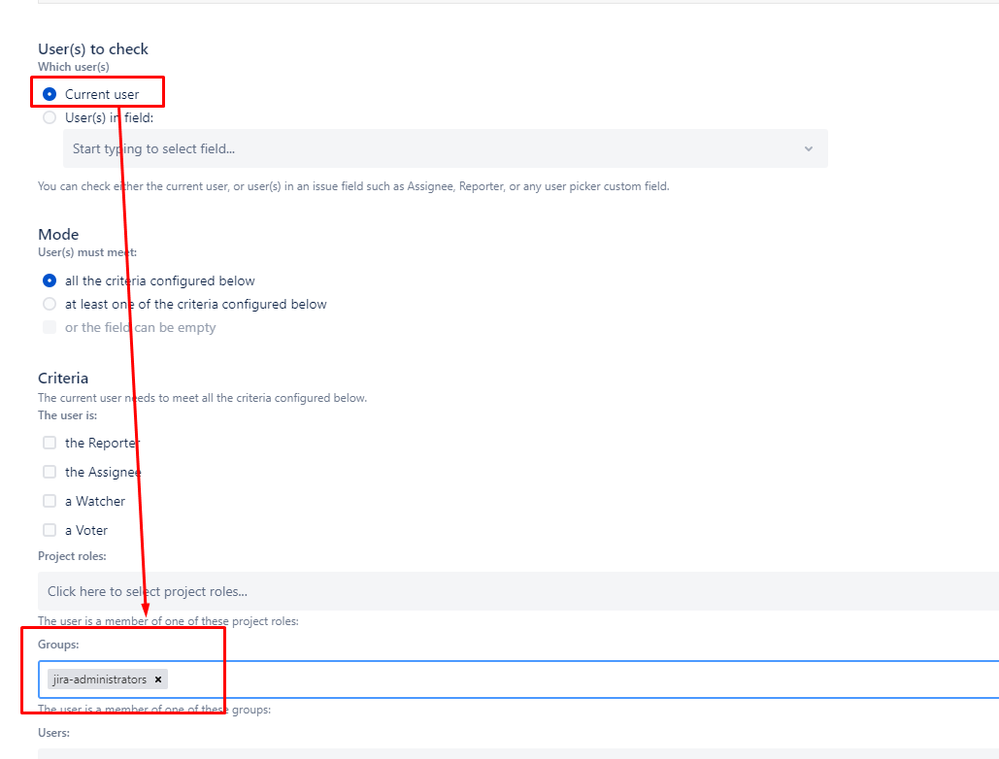The height and width of the screenshot is (759, 999).
Task: Enable the "a Voter" criterion
Action: coord(49,530)
